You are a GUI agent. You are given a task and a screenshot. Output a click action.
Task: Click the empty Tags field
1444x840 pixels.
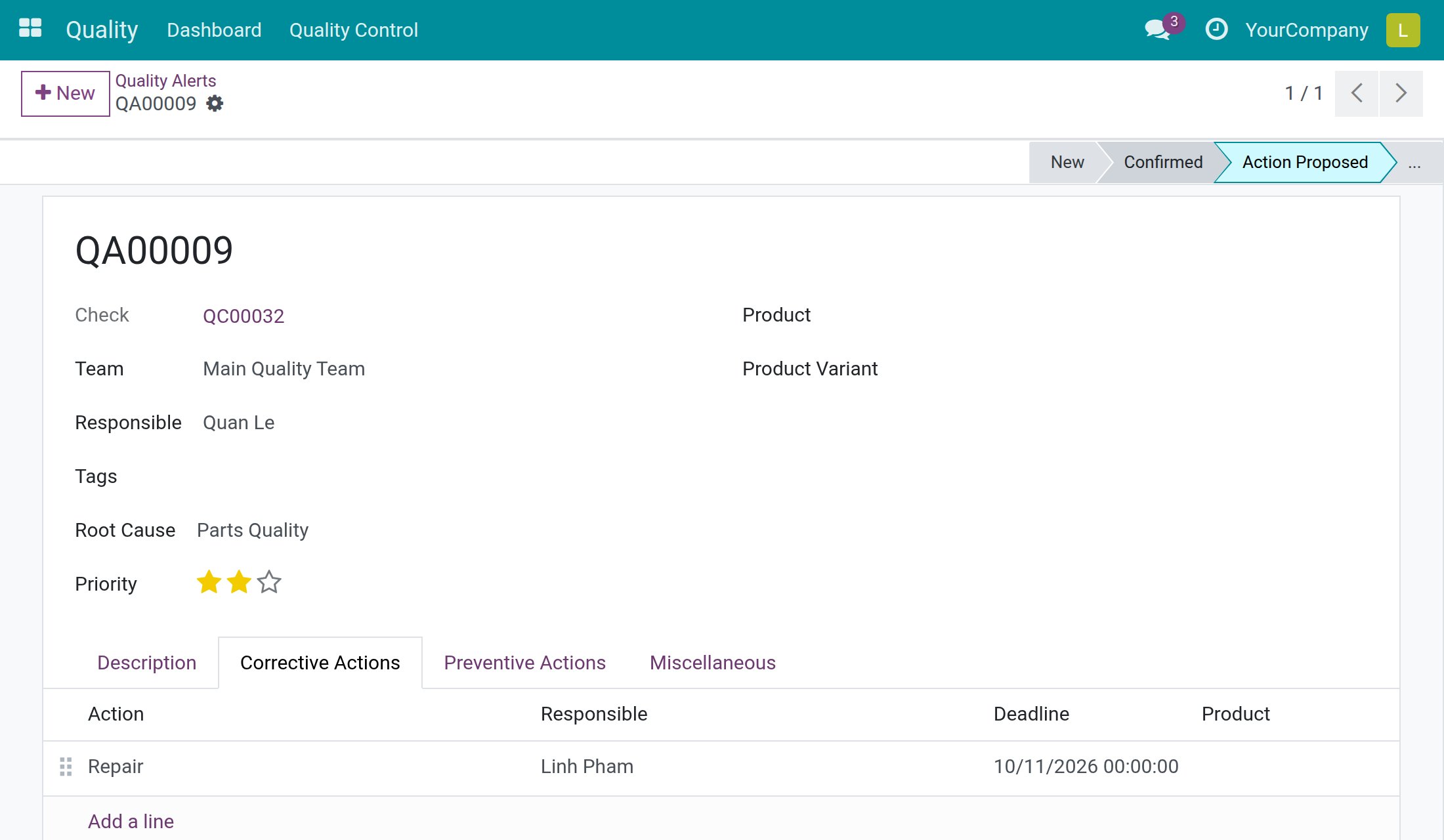pos(446,476)
